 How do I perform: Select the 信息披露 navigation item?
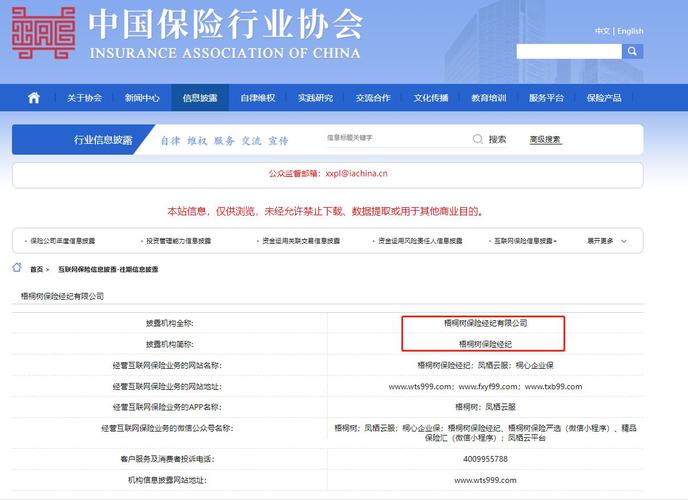[x=200, y=98]
